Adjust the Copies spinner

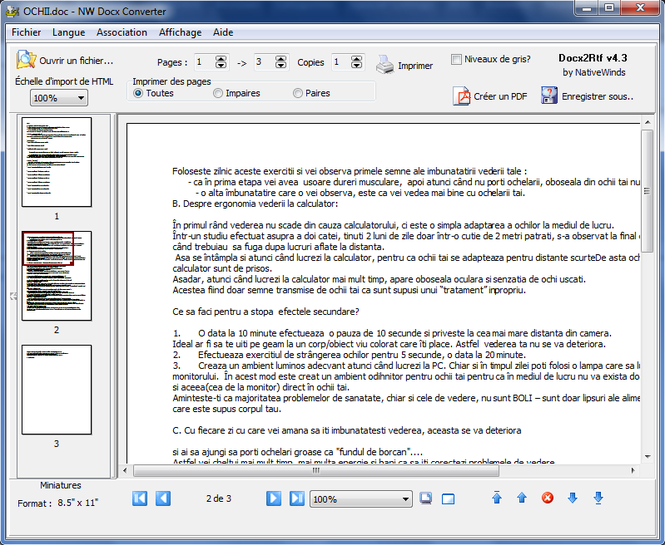[357, 62]
